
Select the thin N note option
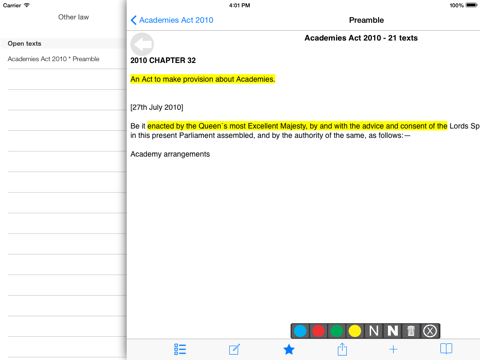point(374,331)
